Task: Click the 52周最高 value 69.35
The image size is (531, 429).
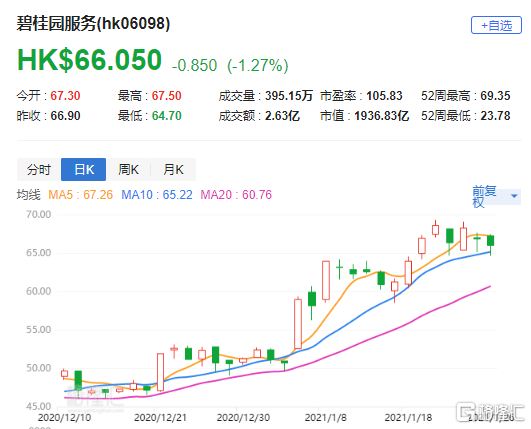Action: point(495,96)
